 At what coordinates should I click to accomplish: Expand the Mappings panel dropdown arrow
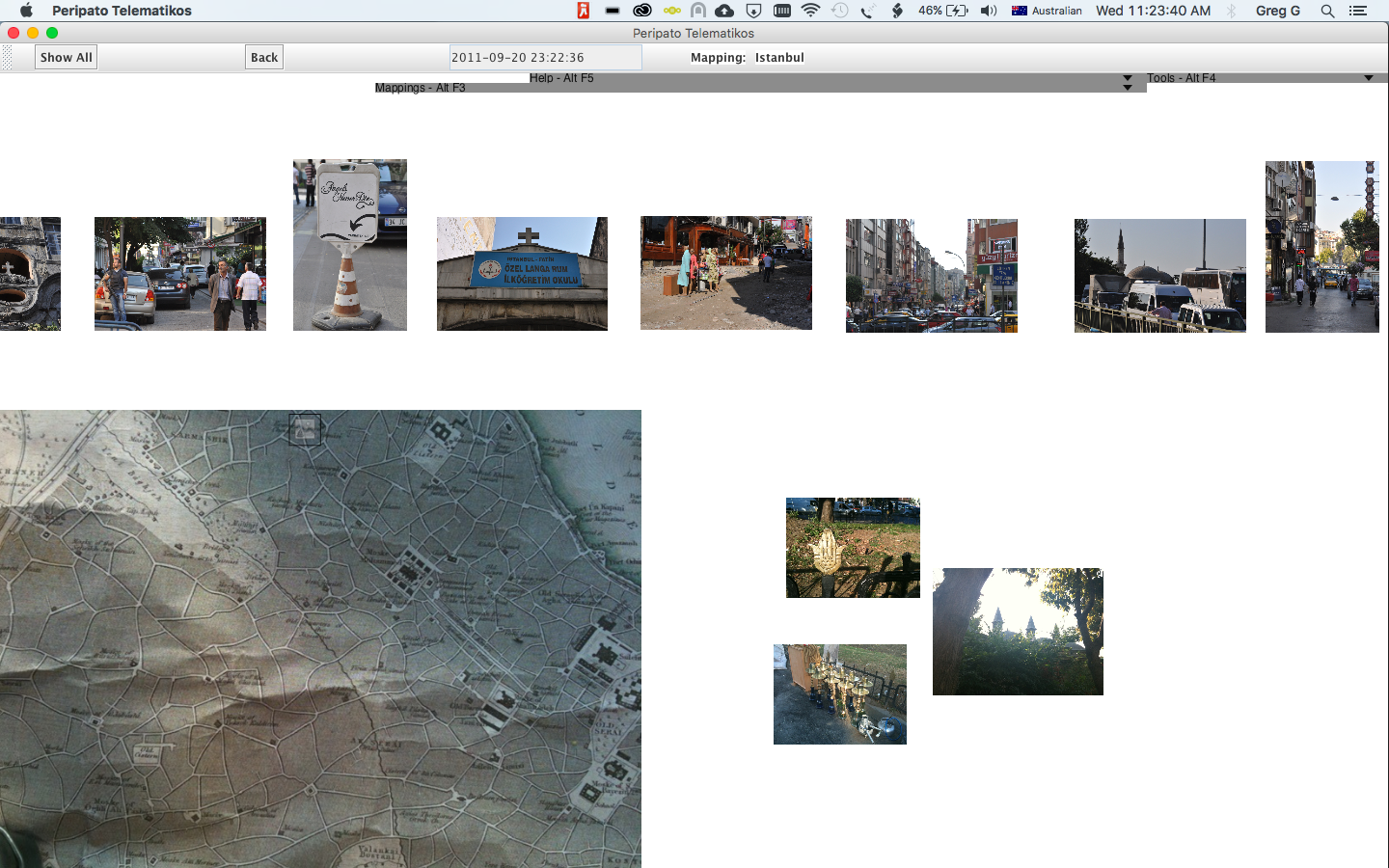(1127, 88)
